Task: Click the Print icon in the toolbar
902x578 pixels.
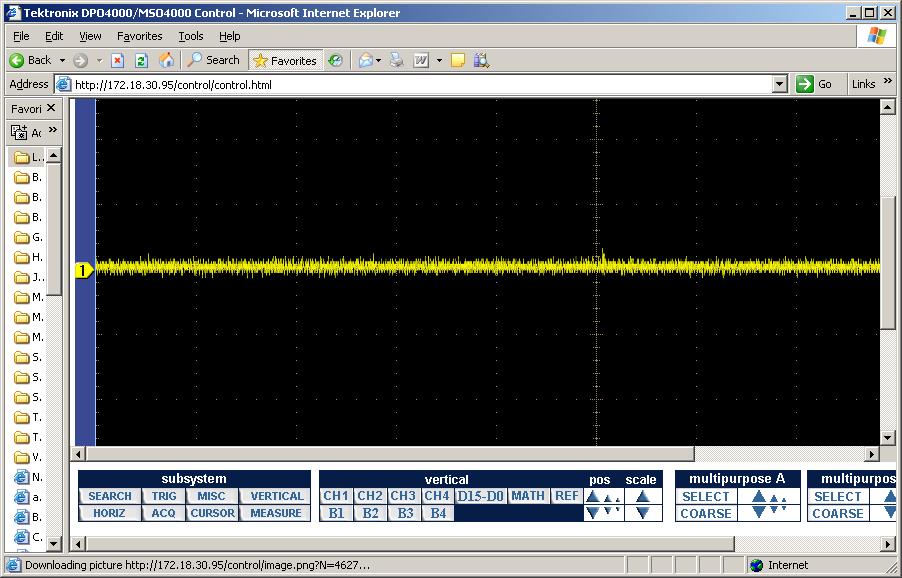Action: [397, 60]
